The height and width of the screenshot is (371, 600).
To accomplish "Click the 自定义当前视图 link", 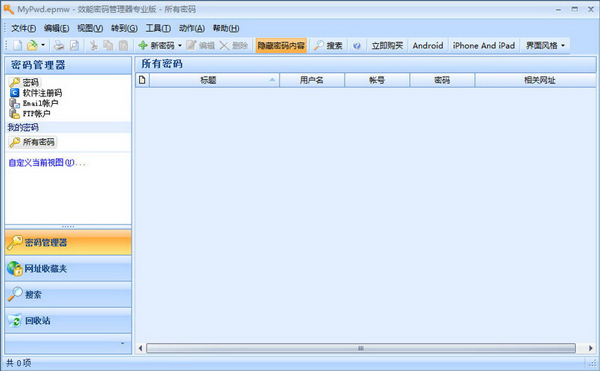I will click(47, 163).
